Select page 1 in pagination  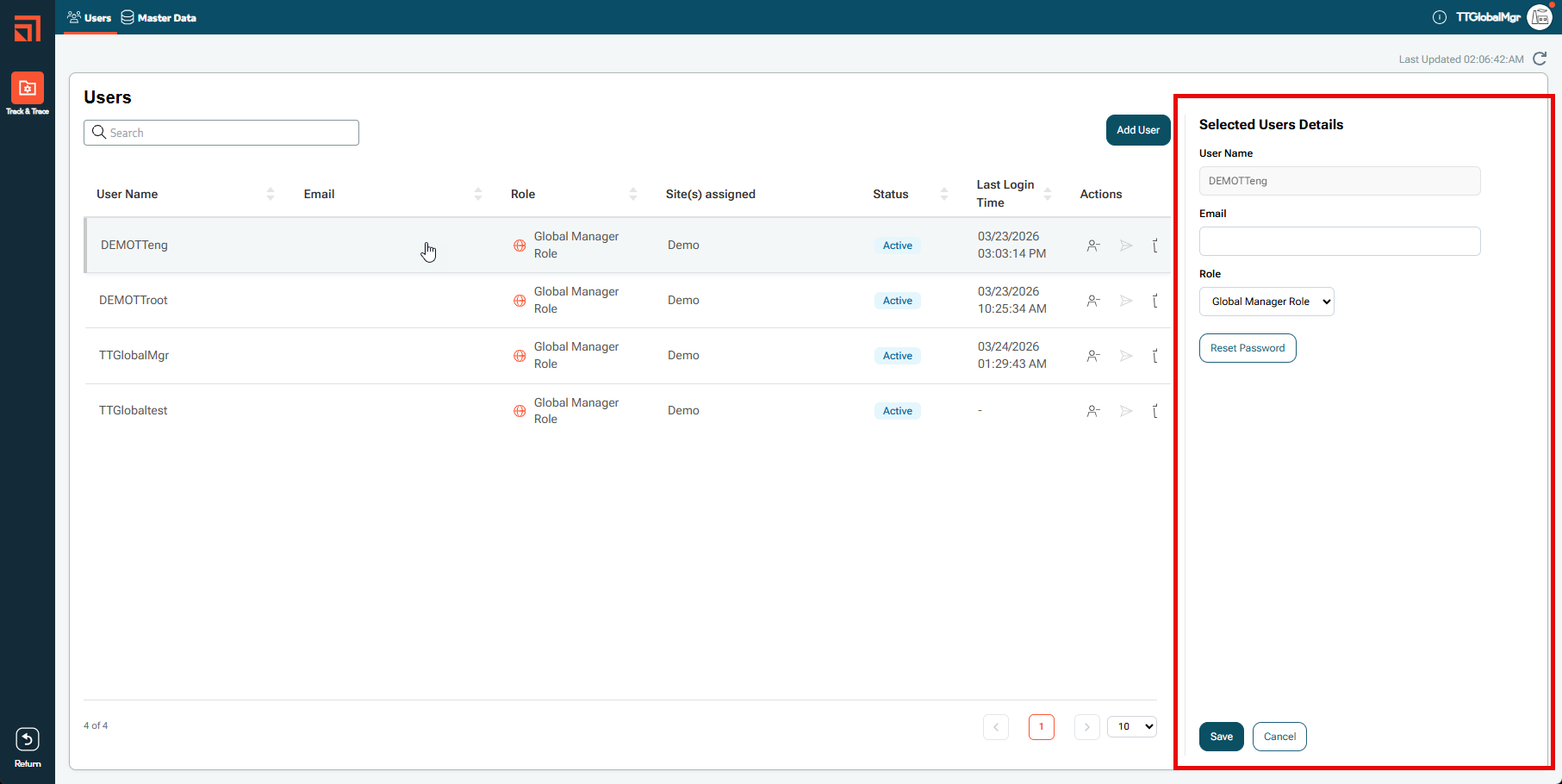(x=1042, y=727)
